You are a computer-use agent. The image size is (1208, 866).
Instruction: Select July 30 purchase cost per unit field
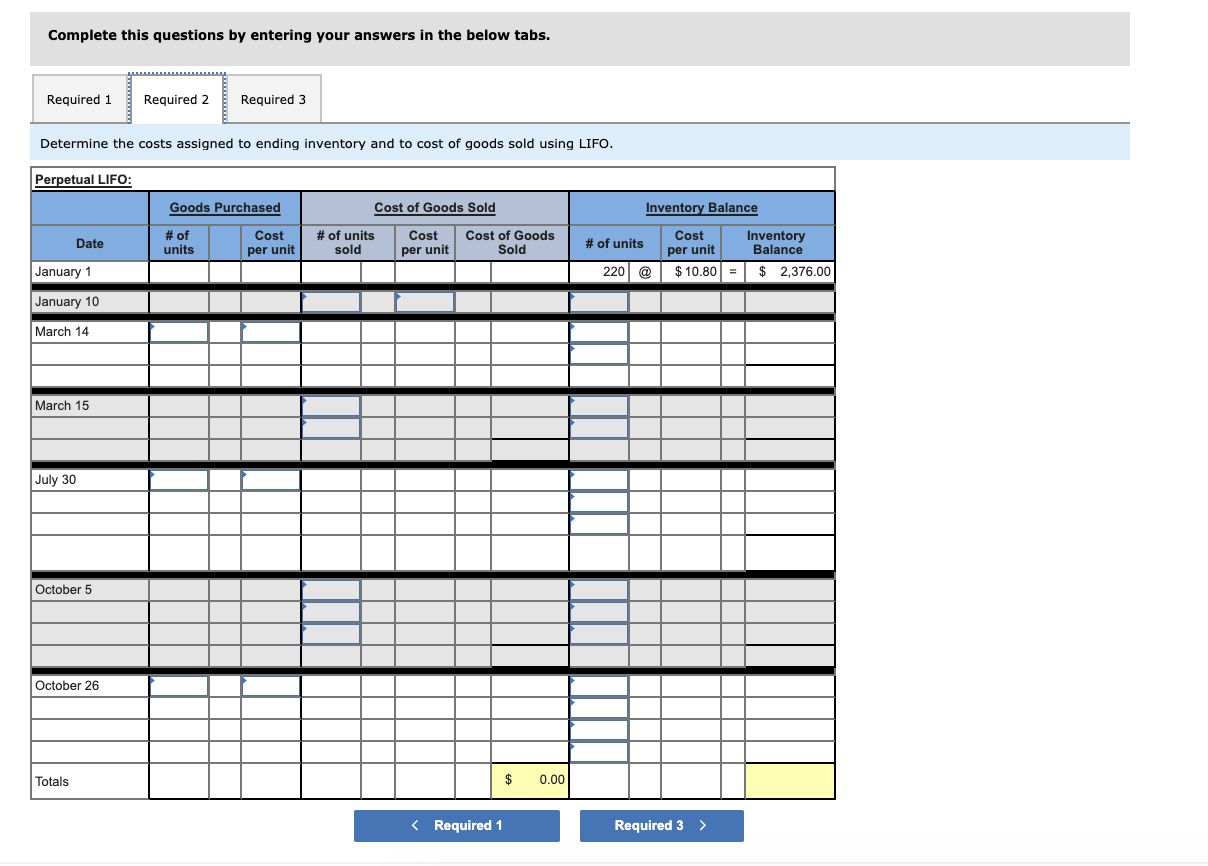pos(271,479)
